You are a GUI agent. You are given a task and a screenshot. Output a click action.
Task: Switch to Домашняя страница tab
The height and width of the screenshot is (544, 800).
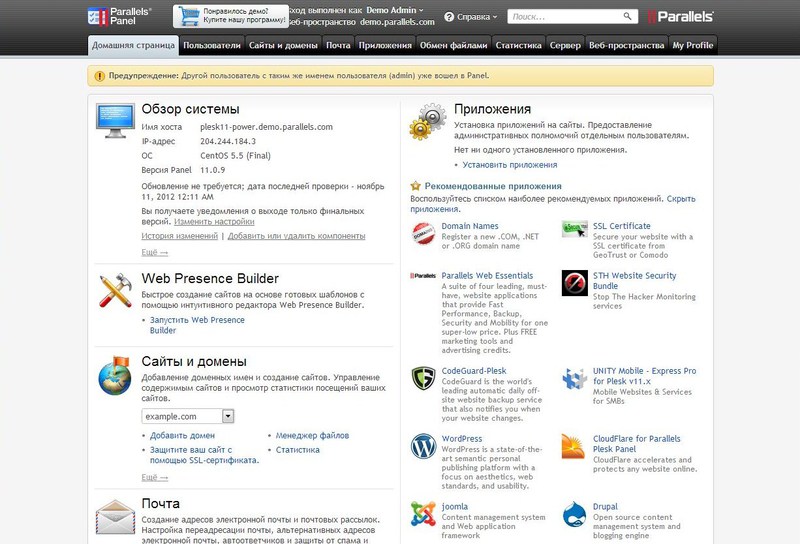click(x=133, y=45)
